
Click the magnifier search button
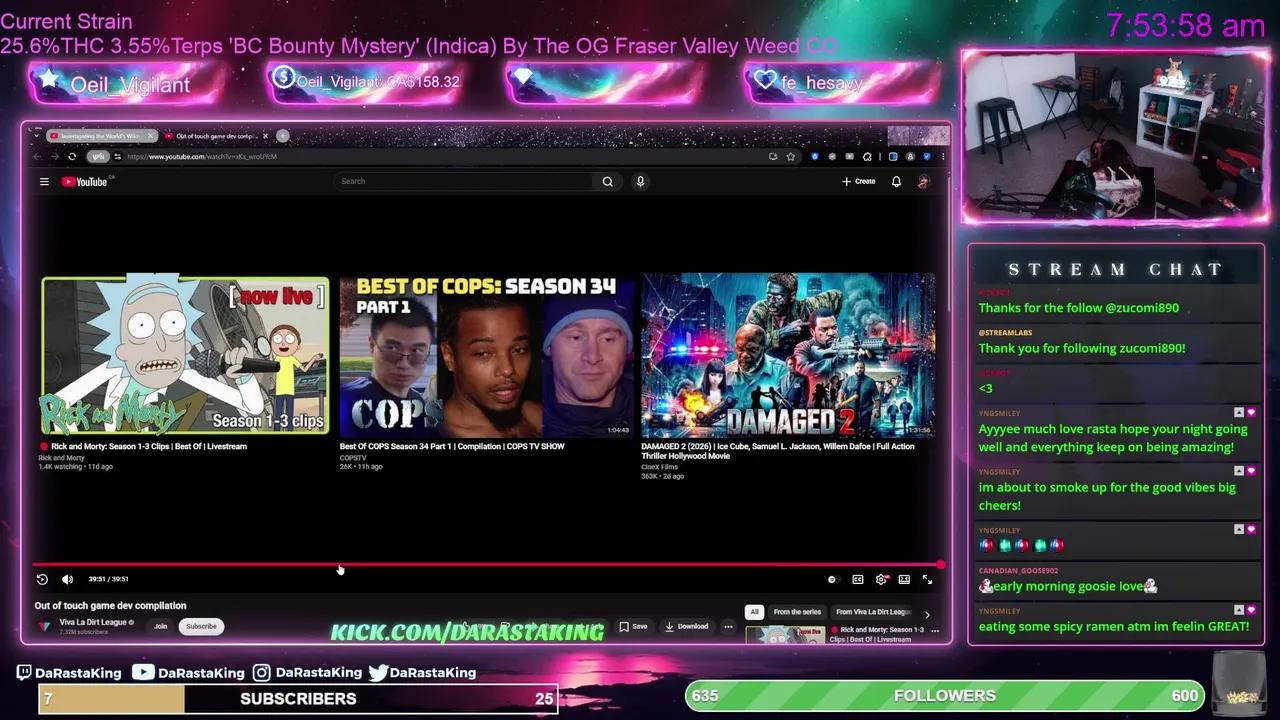(x=607, y=181)
